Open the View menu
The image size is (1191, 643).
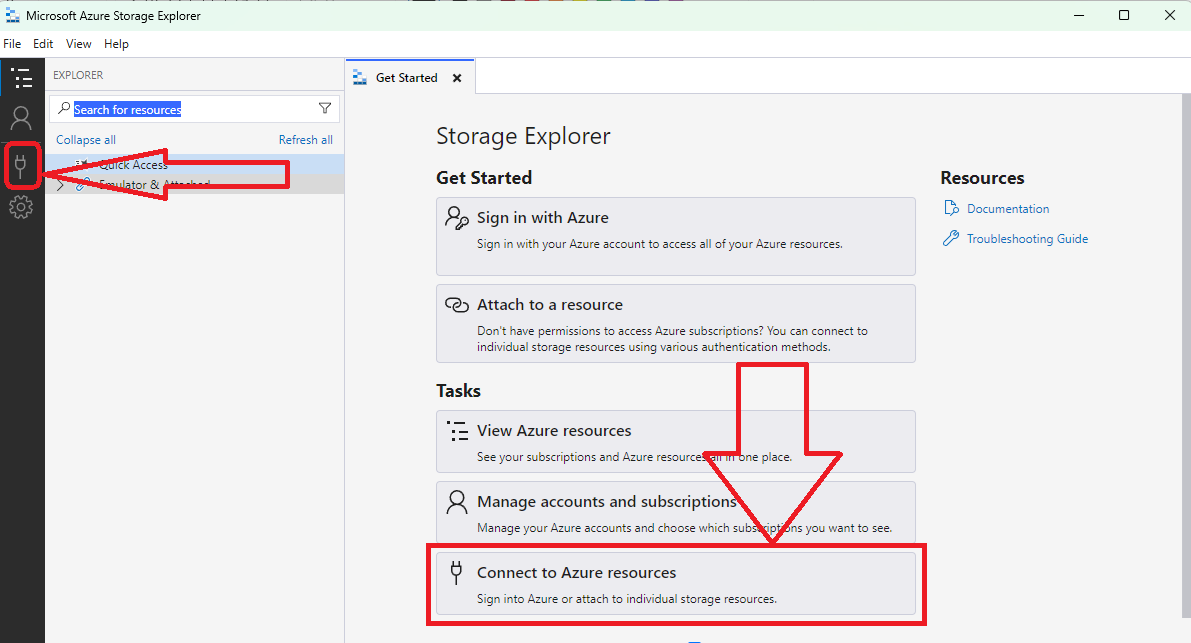click(x=78, y=44)
